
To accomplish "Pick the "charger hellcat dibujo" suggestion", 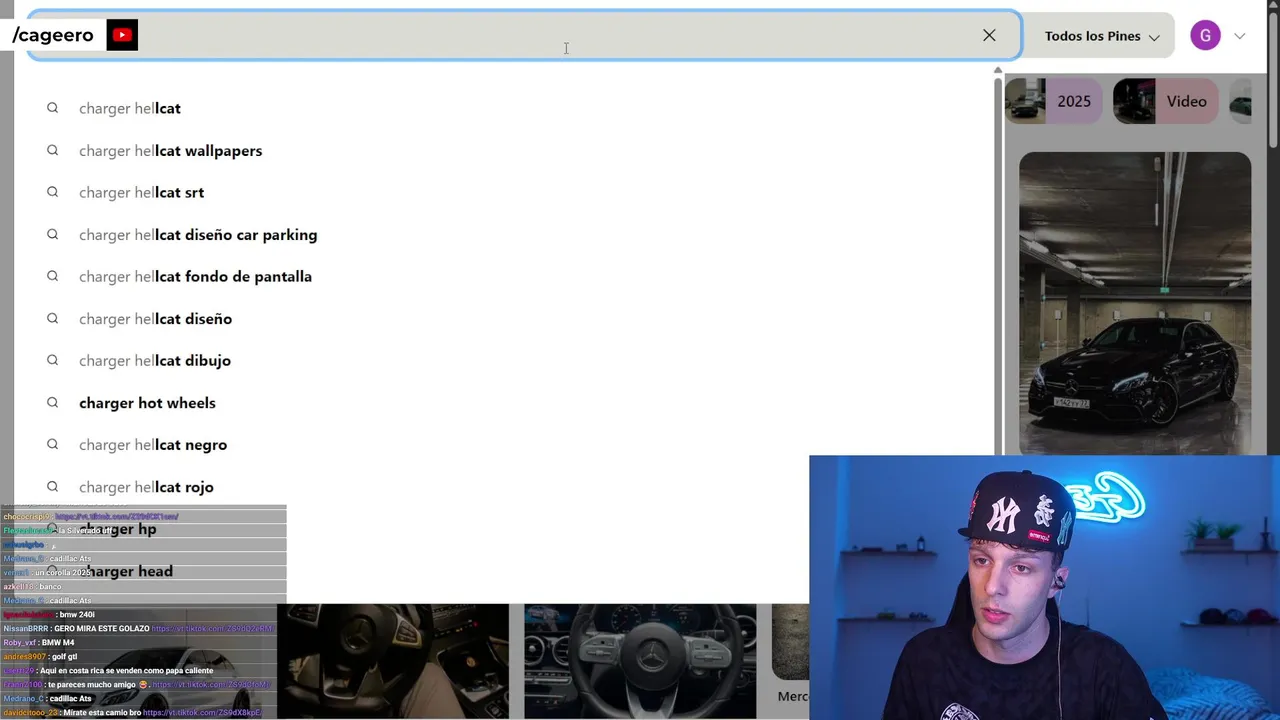I will [x=155, y=360].
